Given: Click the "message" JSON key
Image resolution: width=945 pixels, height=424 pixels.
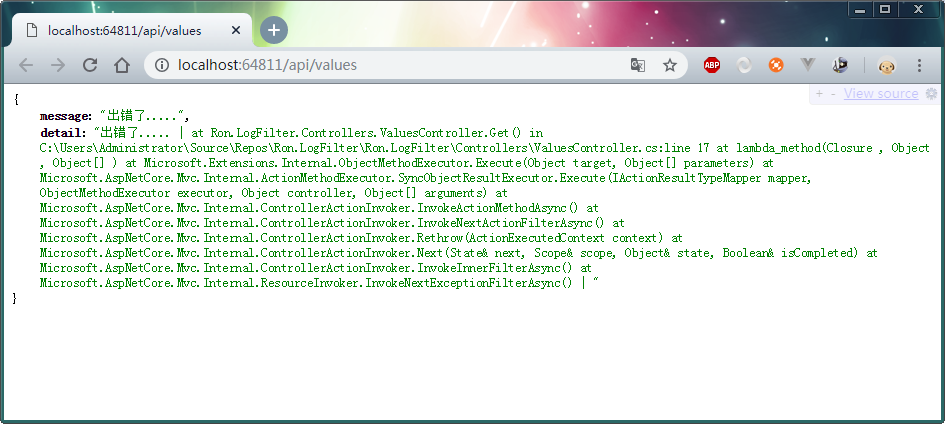Looking at the screenshot, I should (65, 116).
